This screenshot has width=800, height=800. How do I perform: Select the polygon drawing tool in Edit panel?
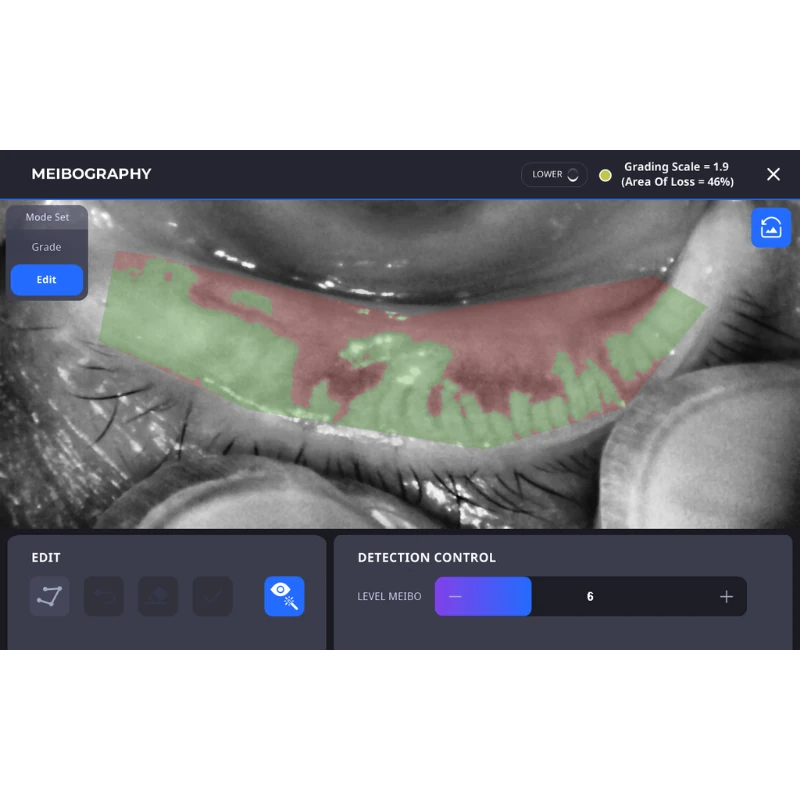coord(50,596)
